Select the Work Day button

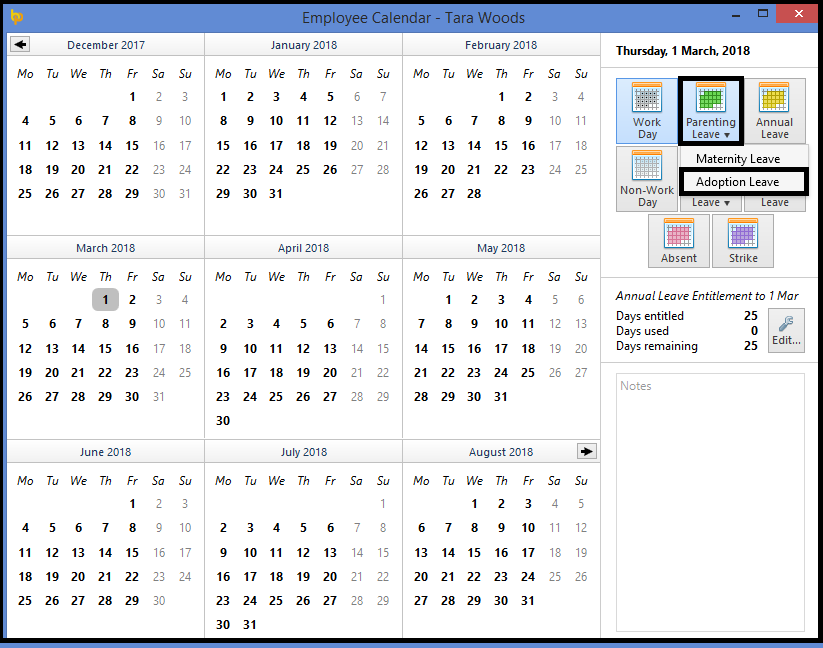pyautogui.click(x=647, y=111)
